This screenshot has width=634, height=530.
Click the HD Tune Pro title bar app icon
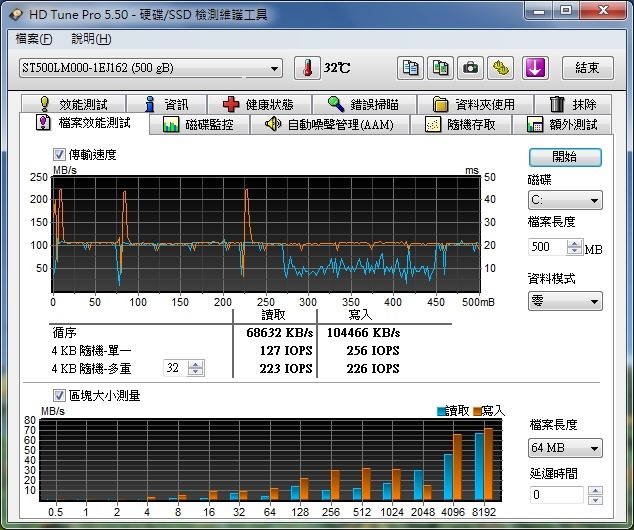[16, 15]
